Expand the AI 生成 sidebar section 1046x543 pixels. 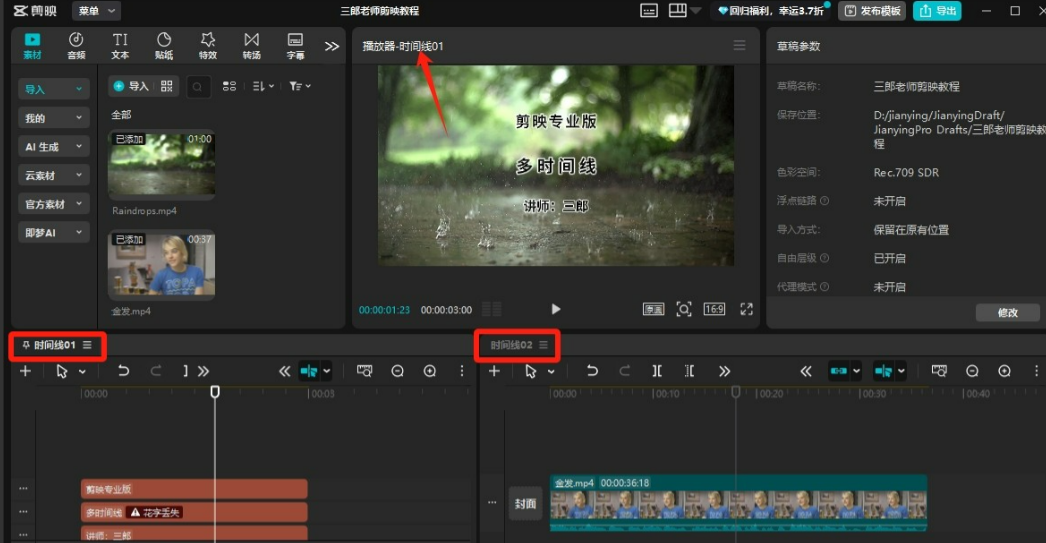53,147
